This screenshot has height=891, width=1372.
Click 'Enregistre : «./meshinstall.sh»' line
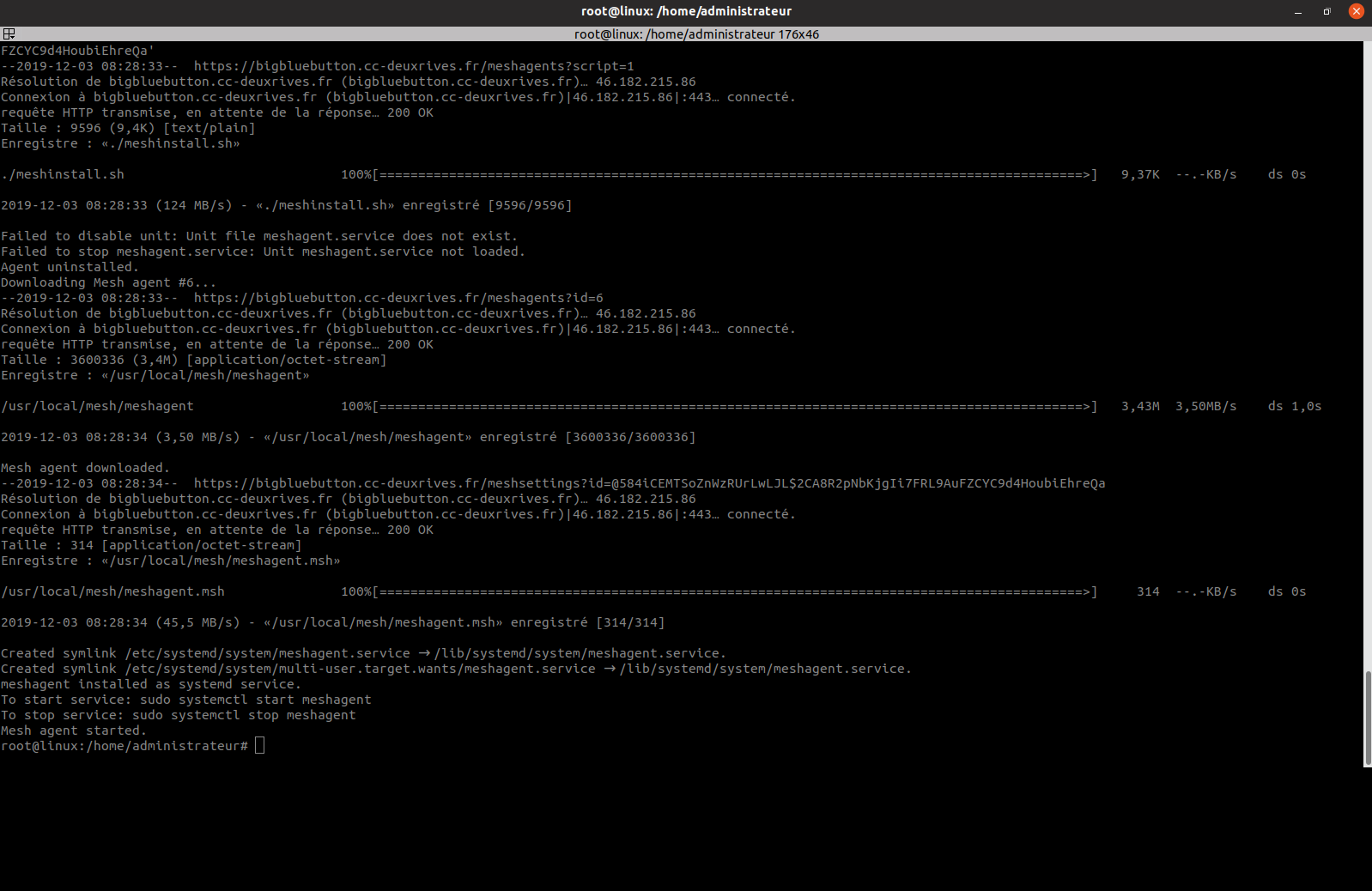120,143
